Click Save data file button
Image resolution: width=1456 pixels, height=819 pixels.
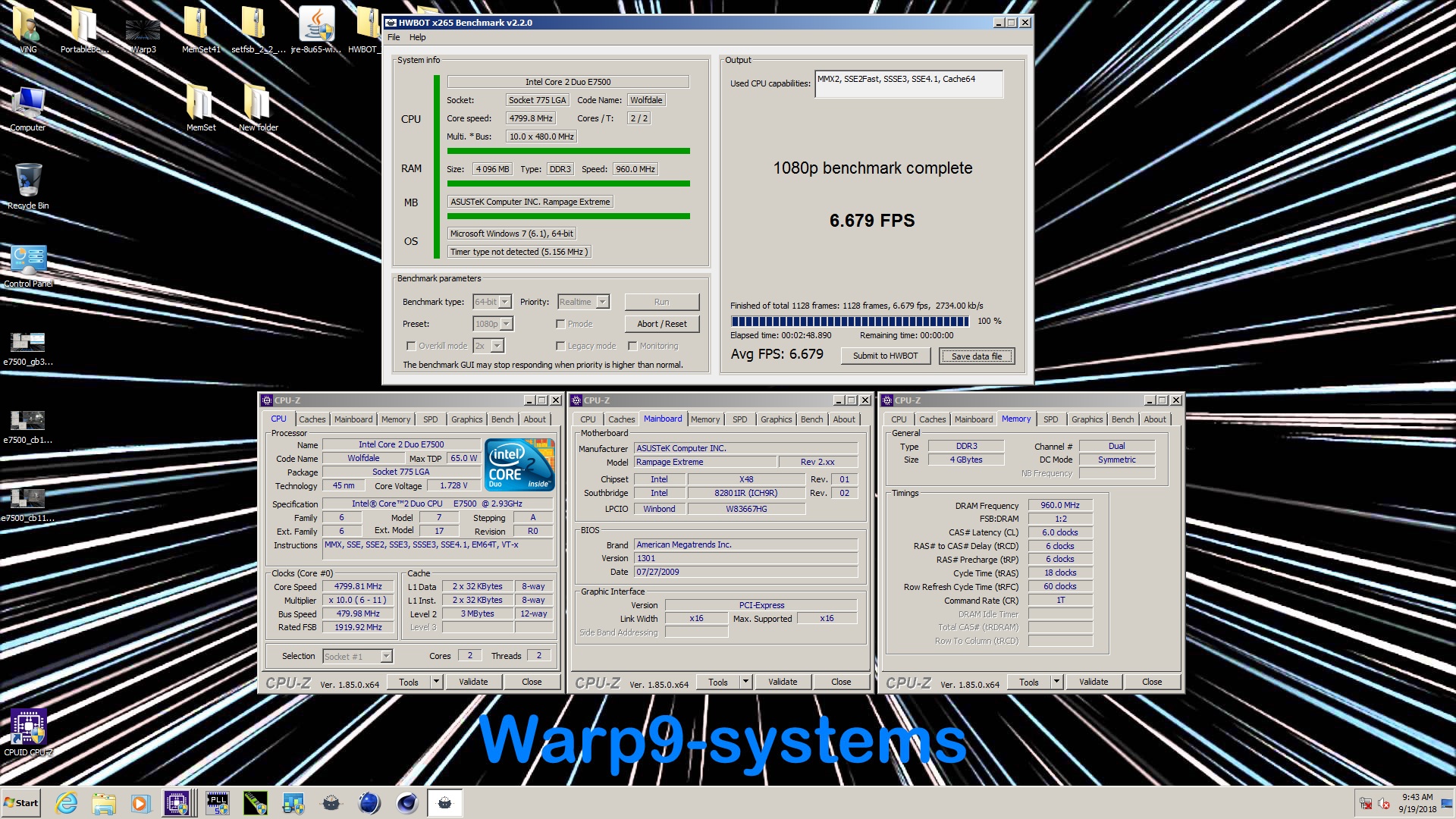coord(977,356)
